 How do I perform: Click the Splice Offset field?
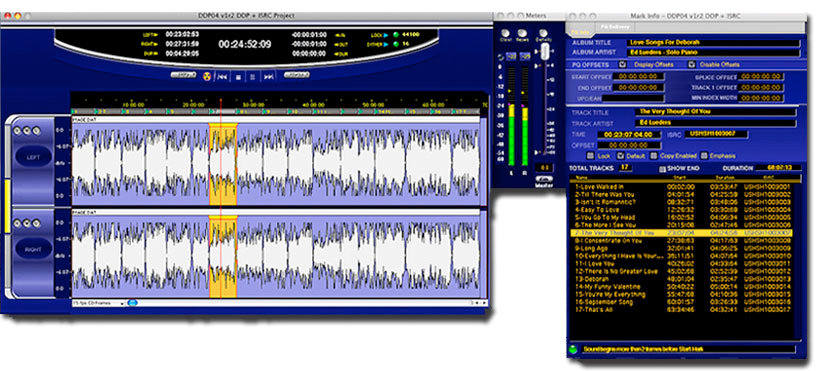click(762, 77)
